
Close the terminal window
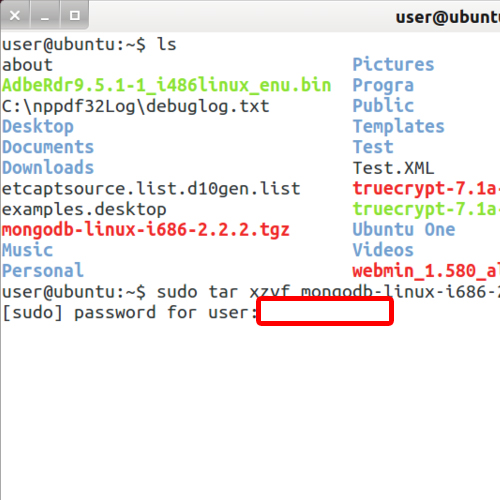[15, 15]
